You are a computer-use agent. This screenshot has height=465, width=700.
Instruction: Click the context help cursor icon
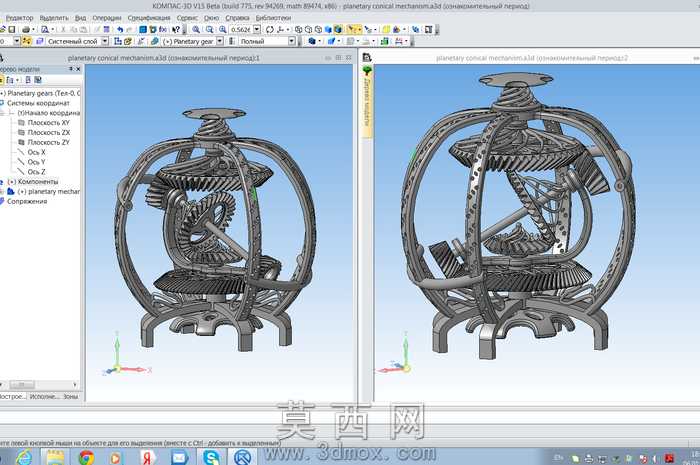(176, 29)
